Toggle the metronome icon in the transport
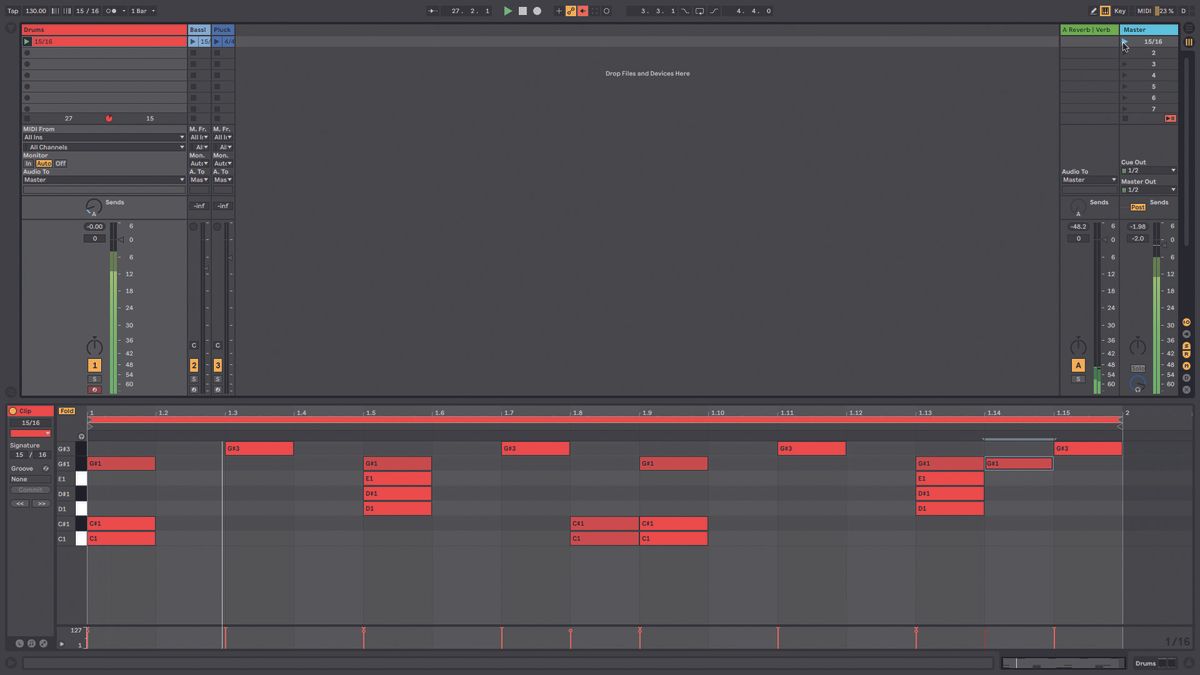1200x675 pixels. tap(108, 11)
